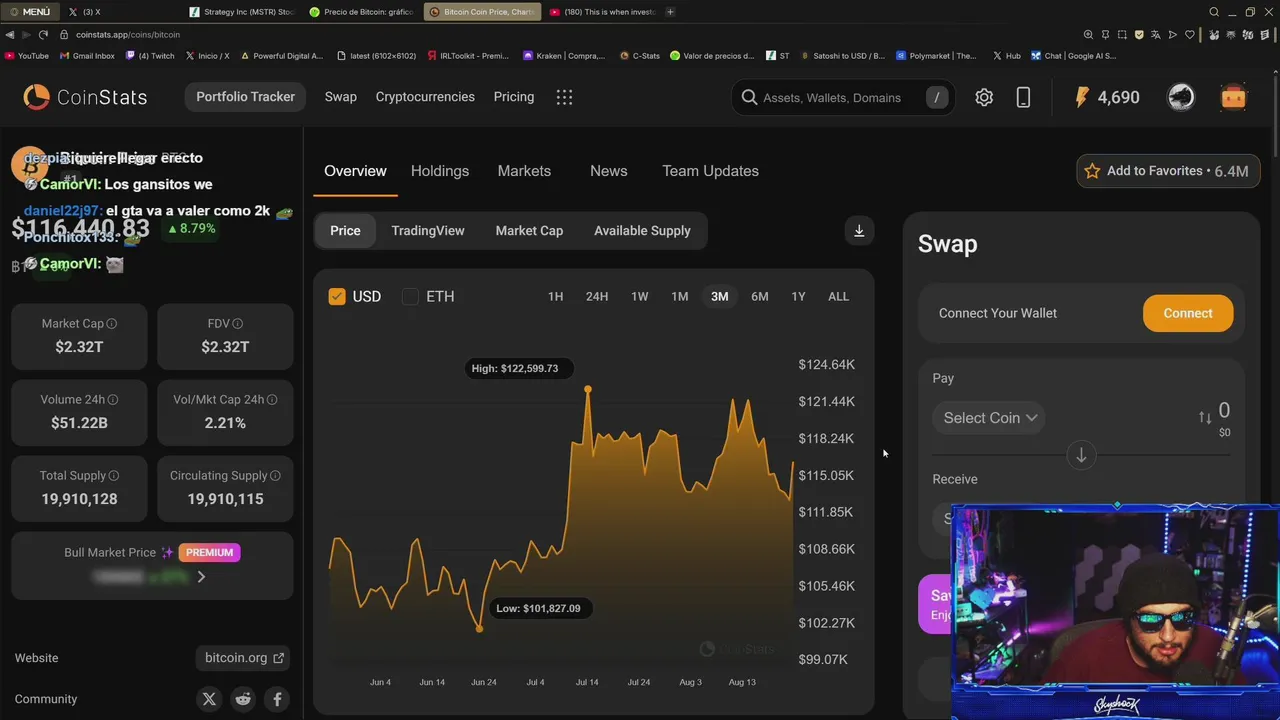Click the browser search magnifier icon
This screenshot has height=720, width=1280.
(1214, 12)
